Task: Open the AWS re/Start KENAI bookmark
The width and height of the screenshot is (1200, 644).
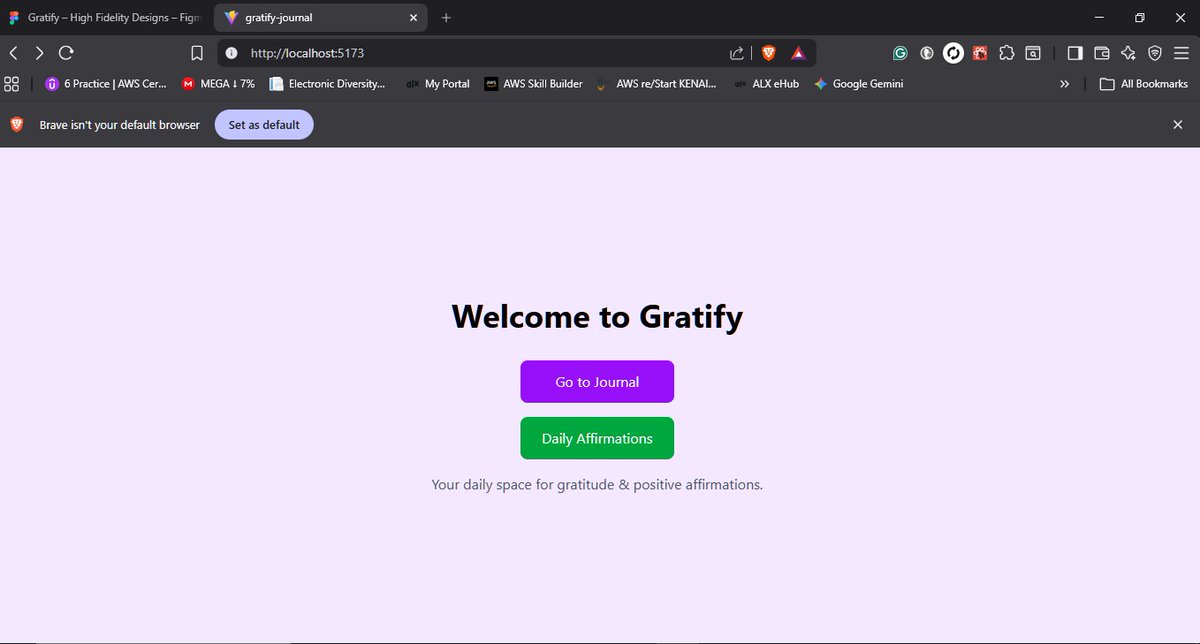Action: coord(656,84)
